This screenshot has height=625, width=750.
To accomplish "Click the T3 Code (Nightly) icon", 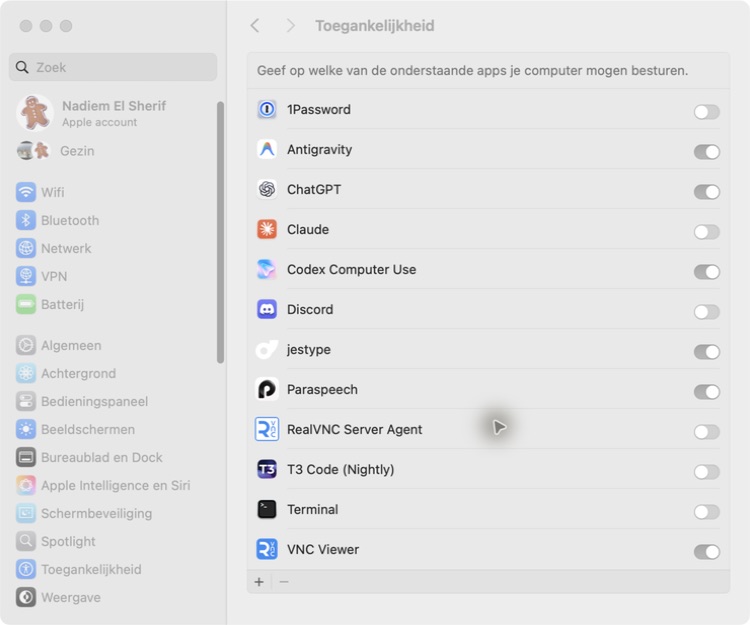I will tap(267, 470).
